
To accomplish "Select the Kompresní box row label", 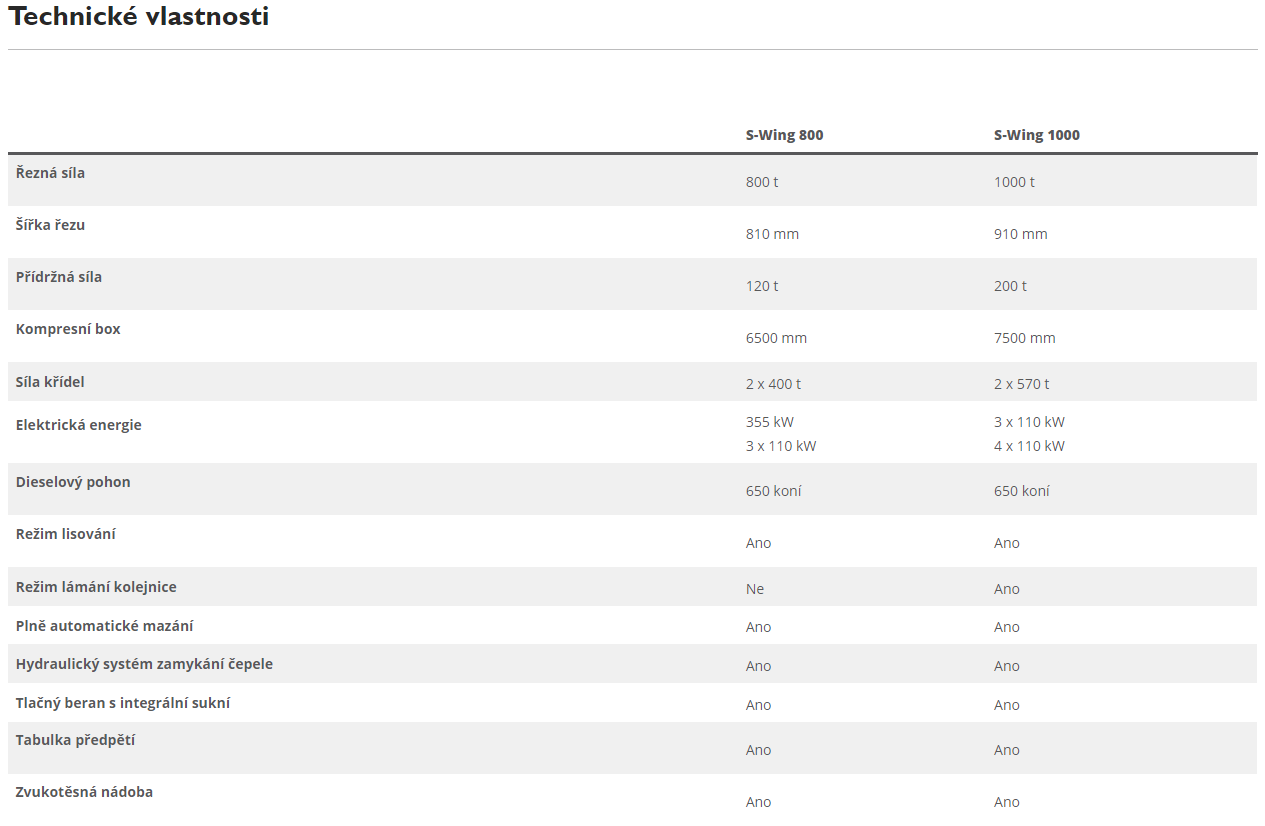I will pos(68,329).
